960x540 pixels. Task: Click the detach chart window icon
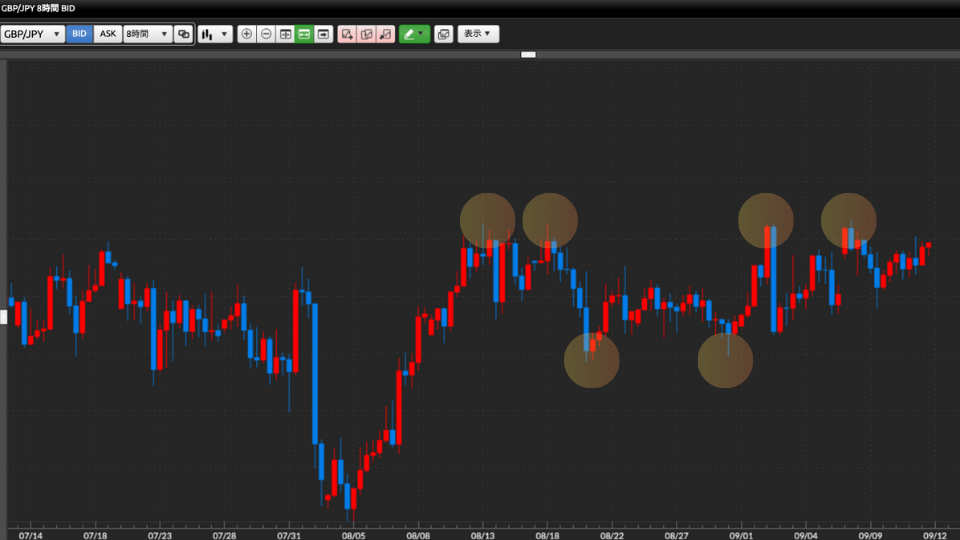coord(443,34)
